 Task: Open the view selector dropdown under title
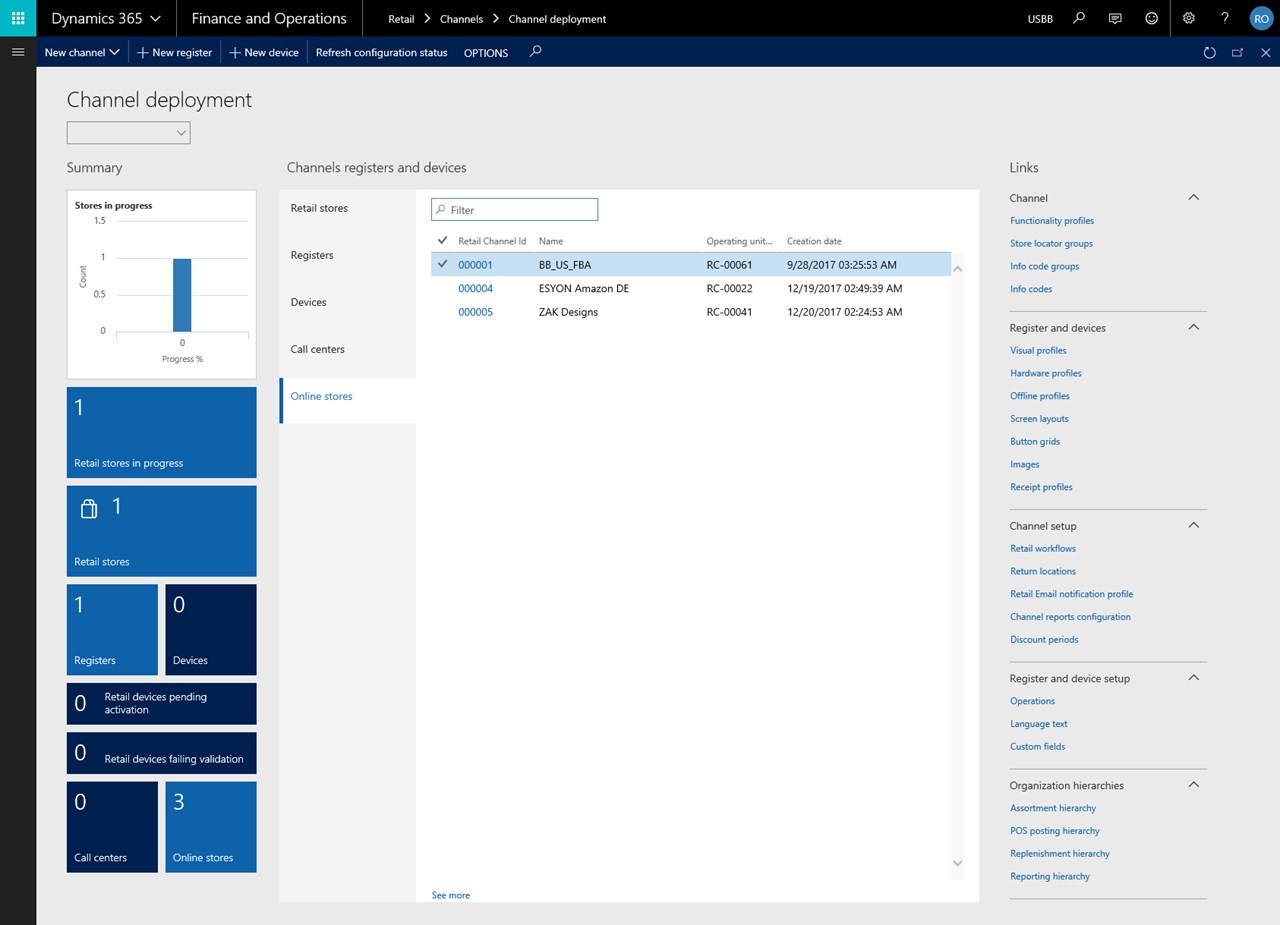tap(128, 132)
